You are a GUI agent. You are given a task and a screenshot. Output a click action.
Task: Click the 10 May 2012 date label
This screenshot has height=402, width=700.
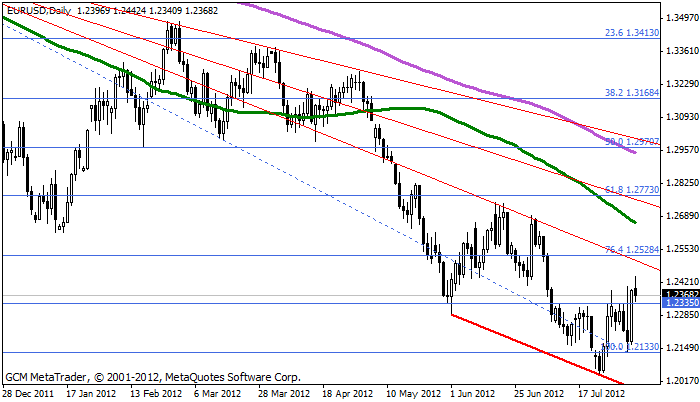pyautogui.click(x=413, y=394)
